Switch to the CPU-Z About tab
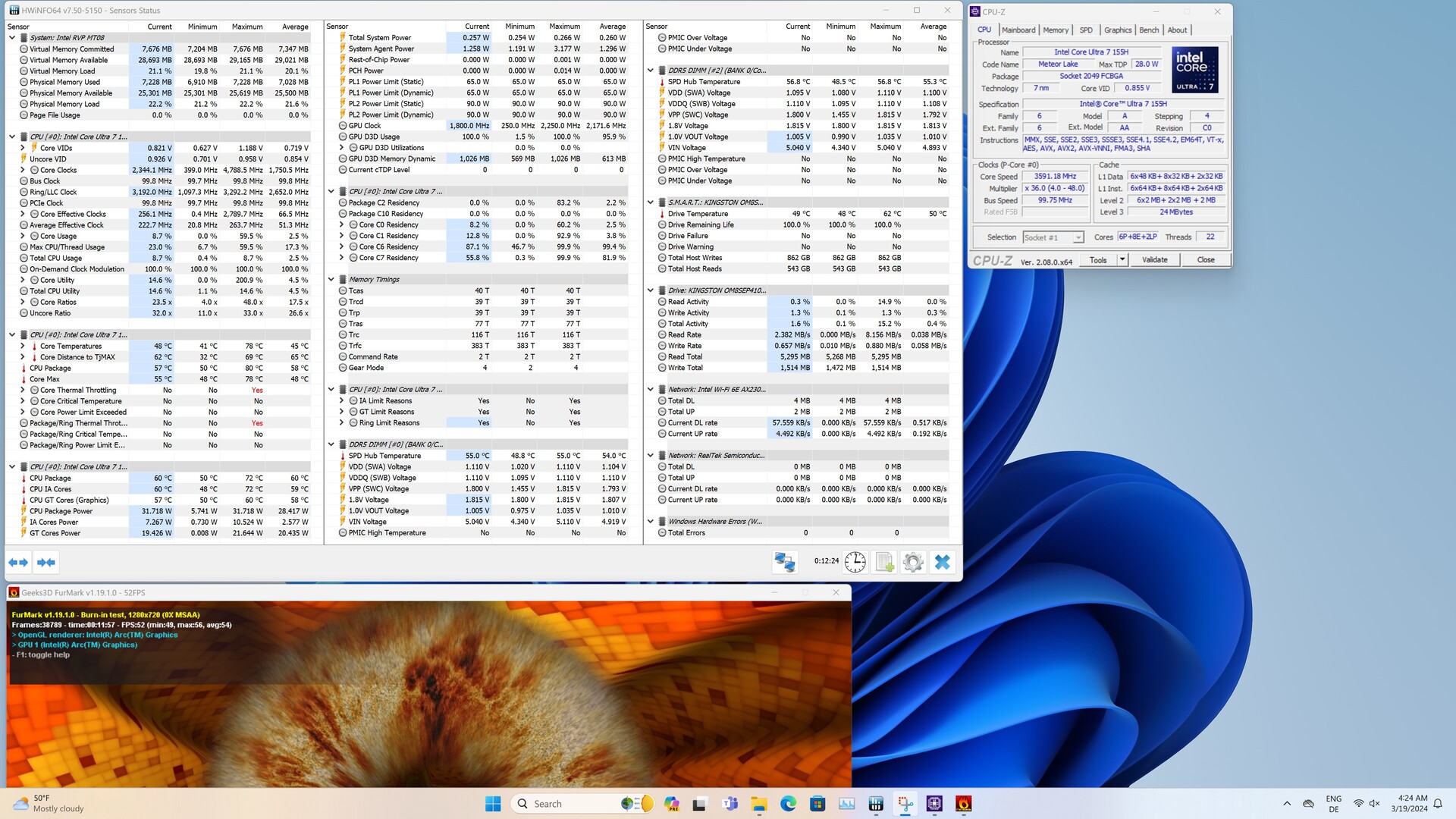The image size is (1456, 819). pos(1177,30)
